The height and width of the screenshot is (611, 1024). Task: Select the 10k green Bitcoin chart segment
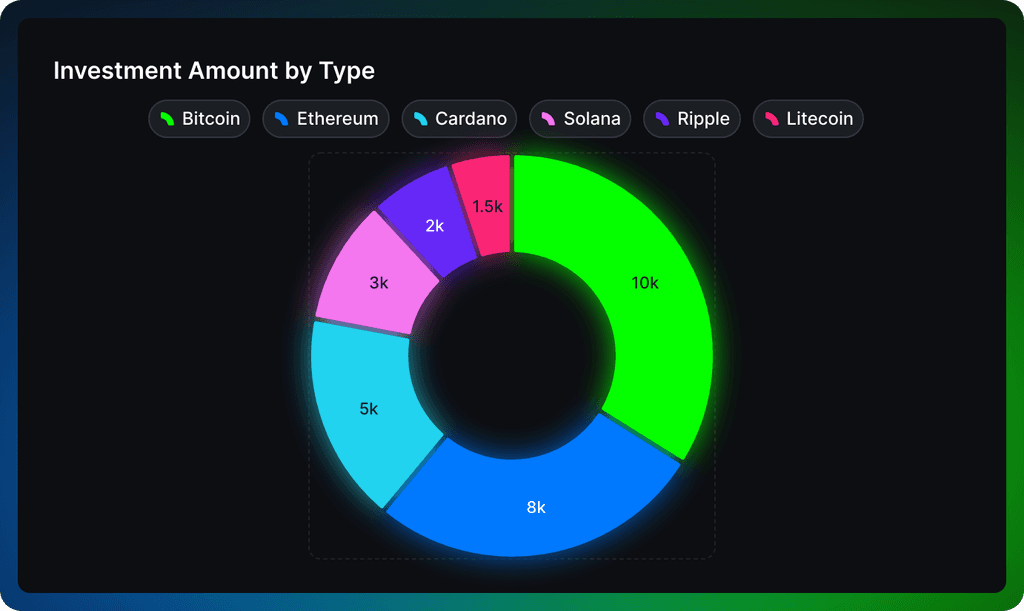(645, 283)
